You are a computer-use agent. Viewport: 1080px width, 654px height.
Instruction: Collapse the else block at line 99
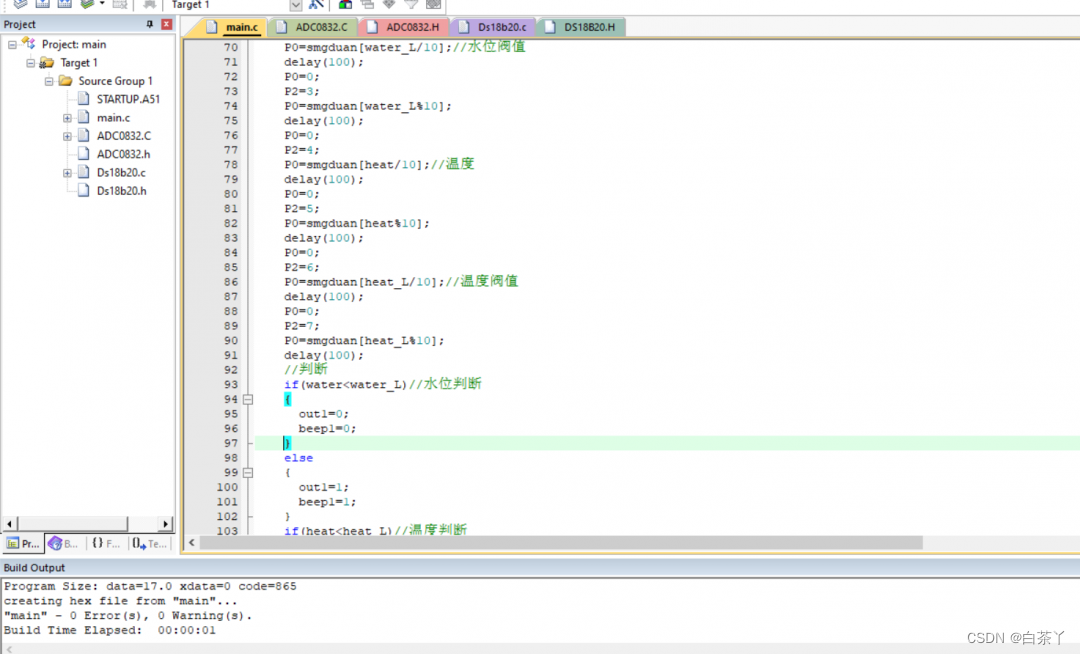point(248,472)
